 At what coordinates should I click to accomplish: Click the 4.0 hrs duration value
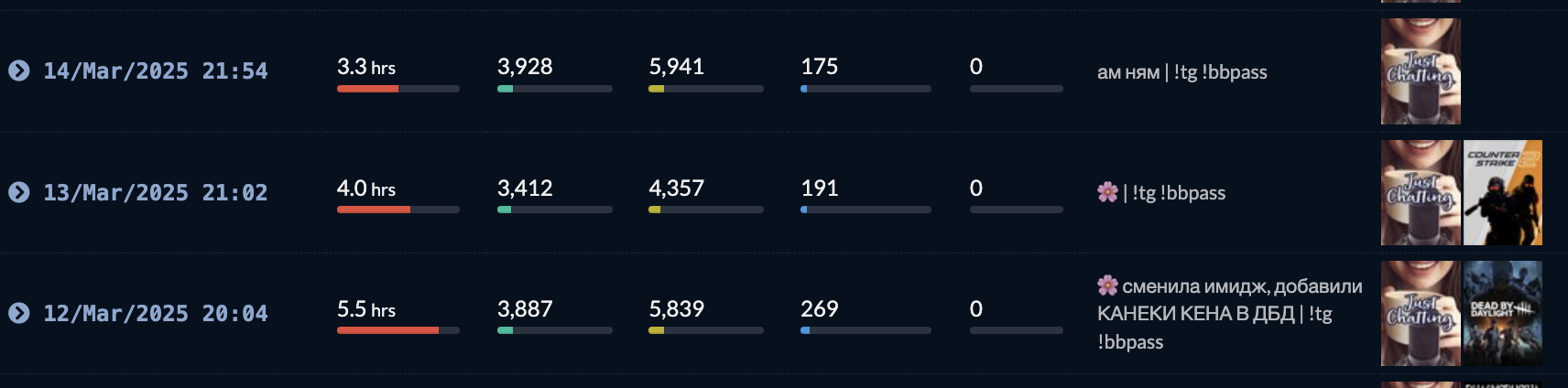[x=366, y=189]
